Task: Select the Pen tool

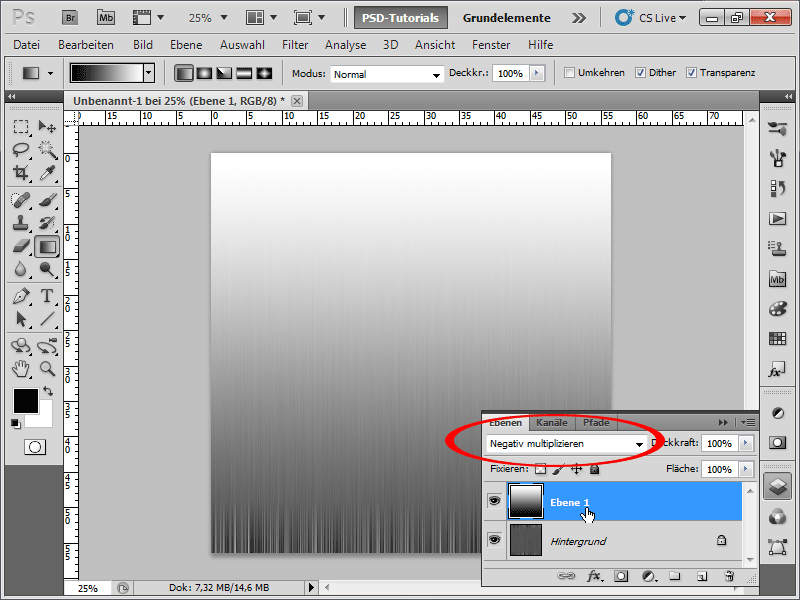Action: (x=21, y=296)
